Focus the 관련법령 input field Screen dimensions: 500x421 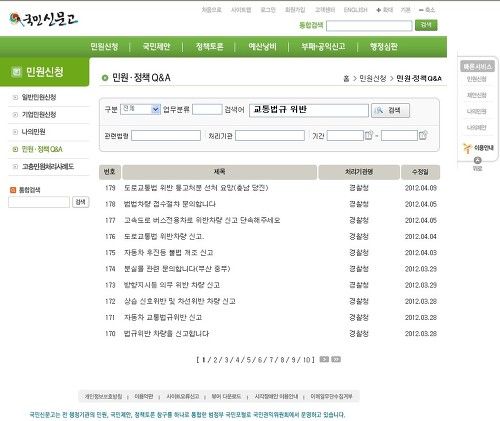(x=166, y=136)
